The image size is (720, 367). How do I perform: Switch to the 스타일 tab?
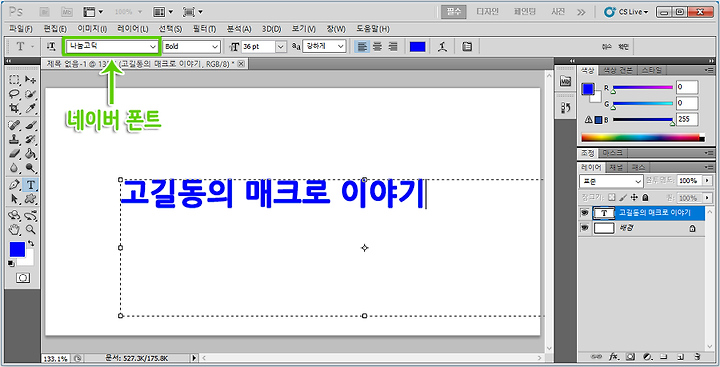651,70
